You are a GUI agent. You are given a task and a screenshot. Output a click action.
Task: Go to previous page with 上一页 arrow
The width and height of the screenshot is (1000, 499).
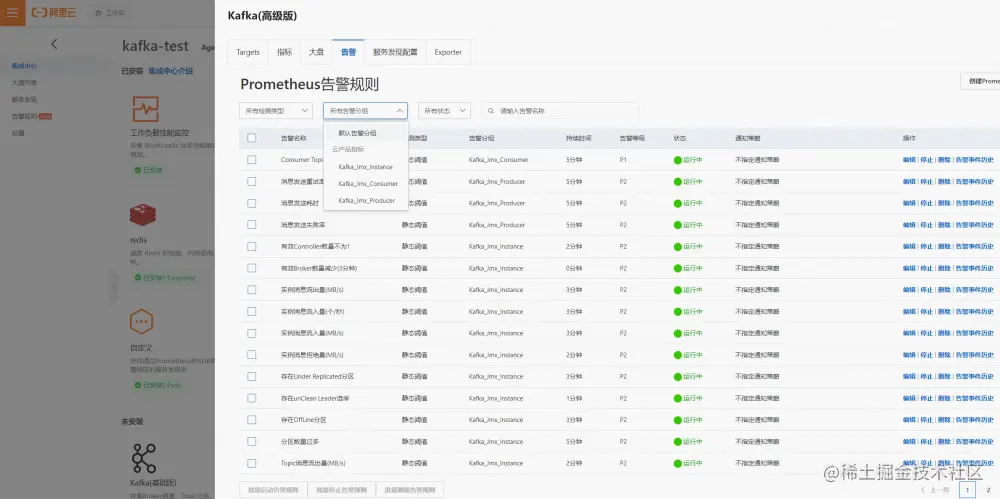click(934, 490)
